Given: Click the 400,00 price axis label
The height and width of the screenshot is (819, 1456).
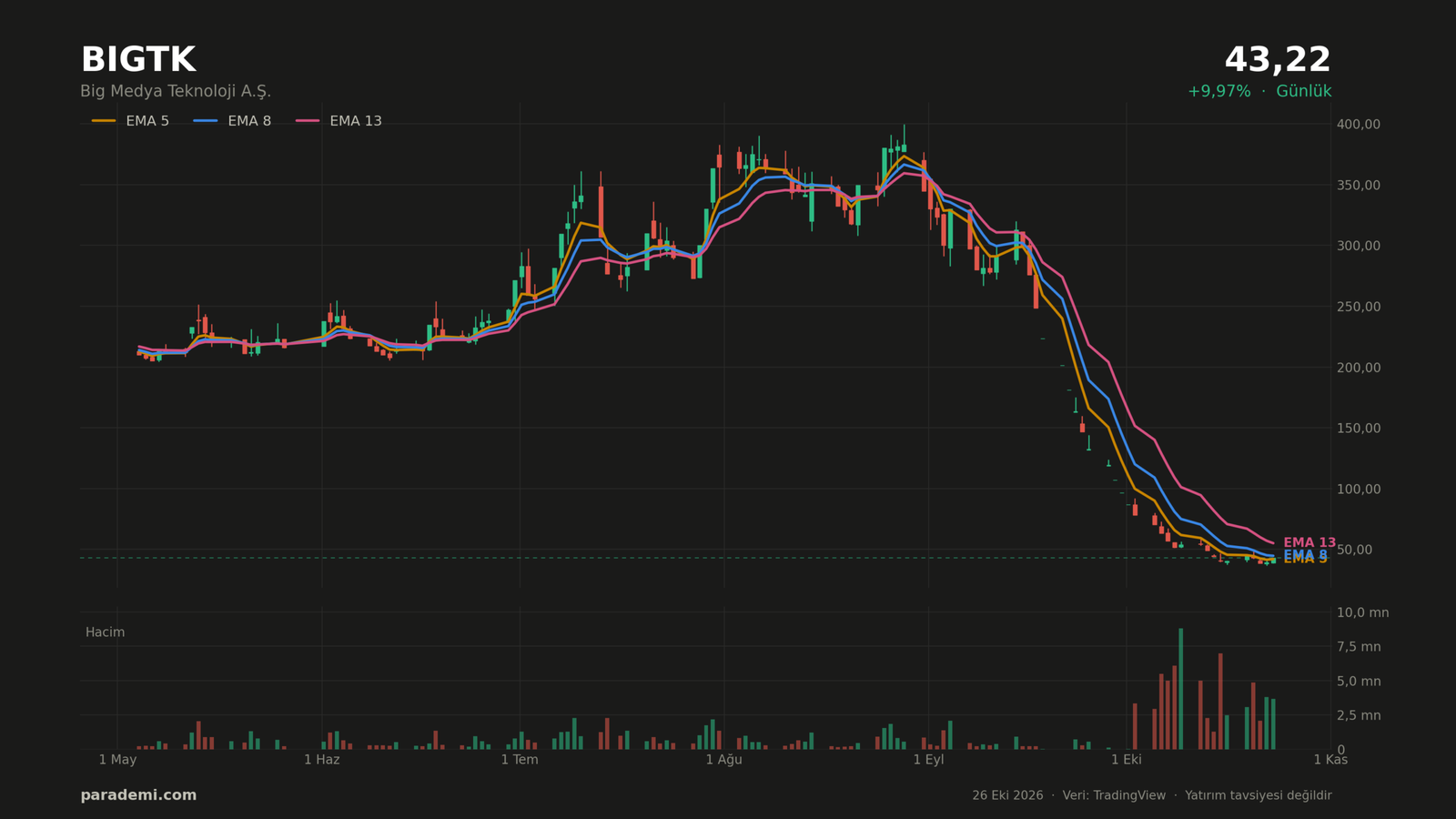Looking at the screenshot, I should click(x=1359, y=124).
